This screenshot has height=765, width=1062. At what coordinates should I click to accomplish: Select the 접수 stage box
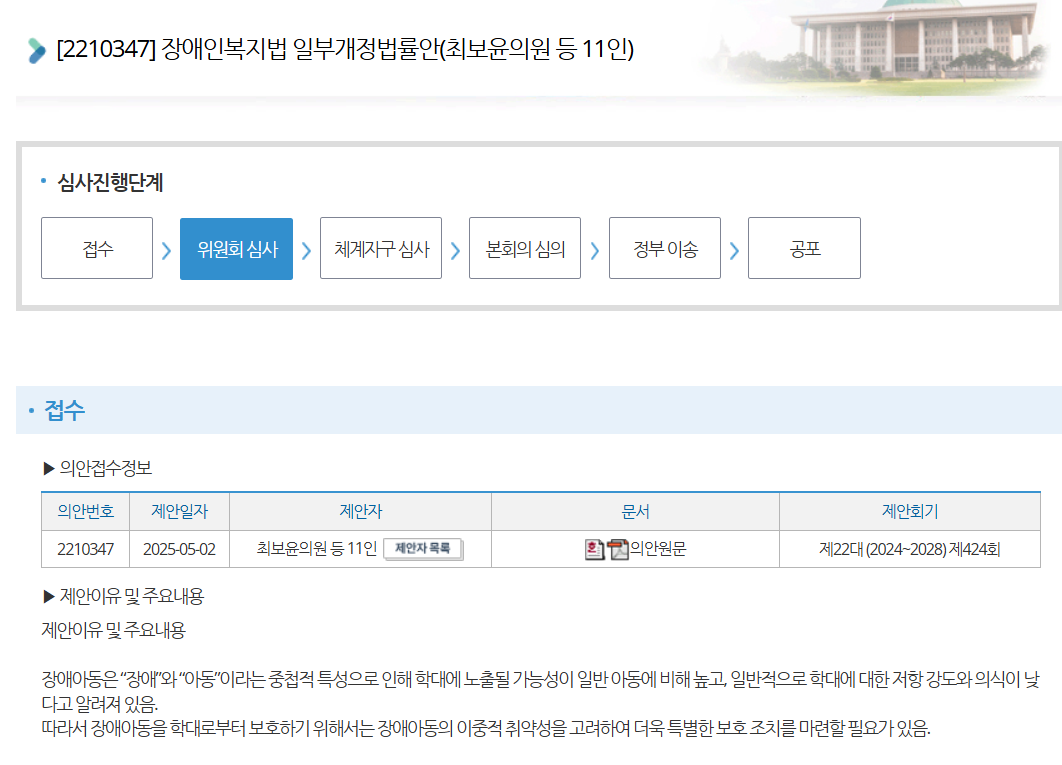[97, 248]
